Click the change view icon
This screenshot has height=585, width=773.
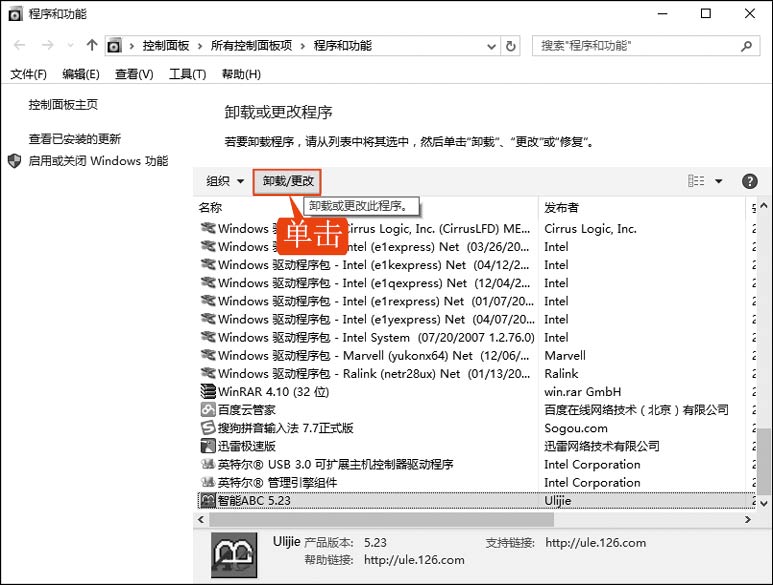tap(696, 181)
